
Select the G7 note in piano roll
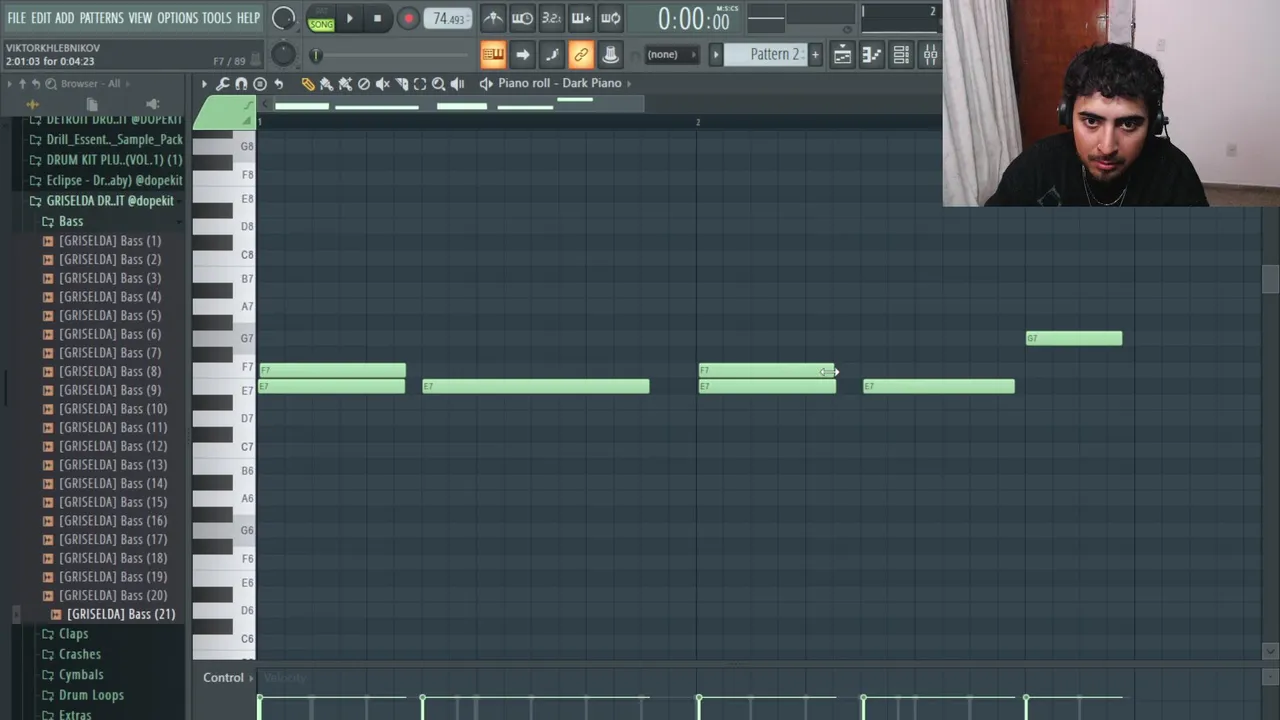click(x=1074, y=338)
